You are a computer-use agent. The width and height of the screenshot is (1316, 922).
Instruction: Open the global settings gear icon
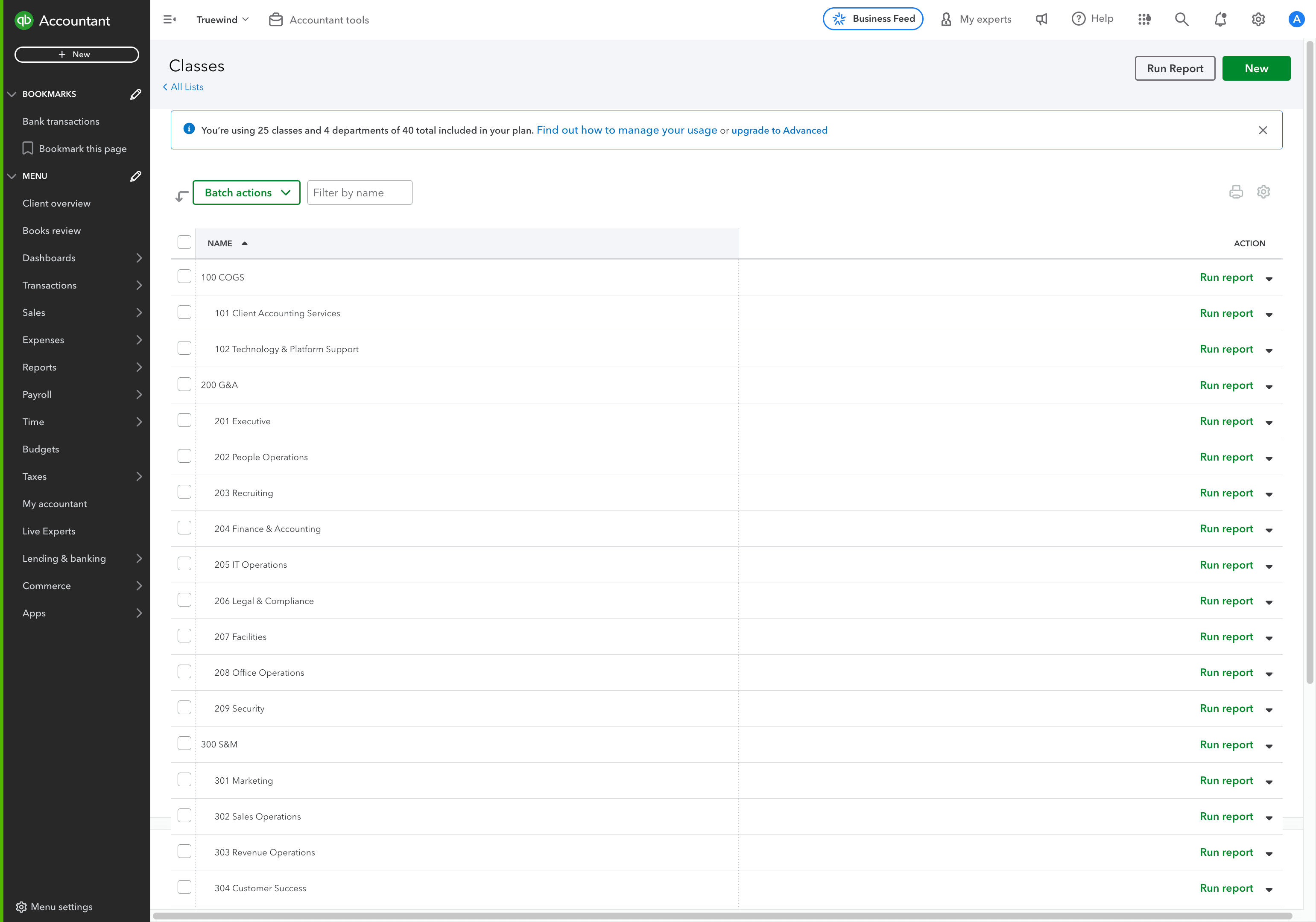click(x=1258, y=19)
